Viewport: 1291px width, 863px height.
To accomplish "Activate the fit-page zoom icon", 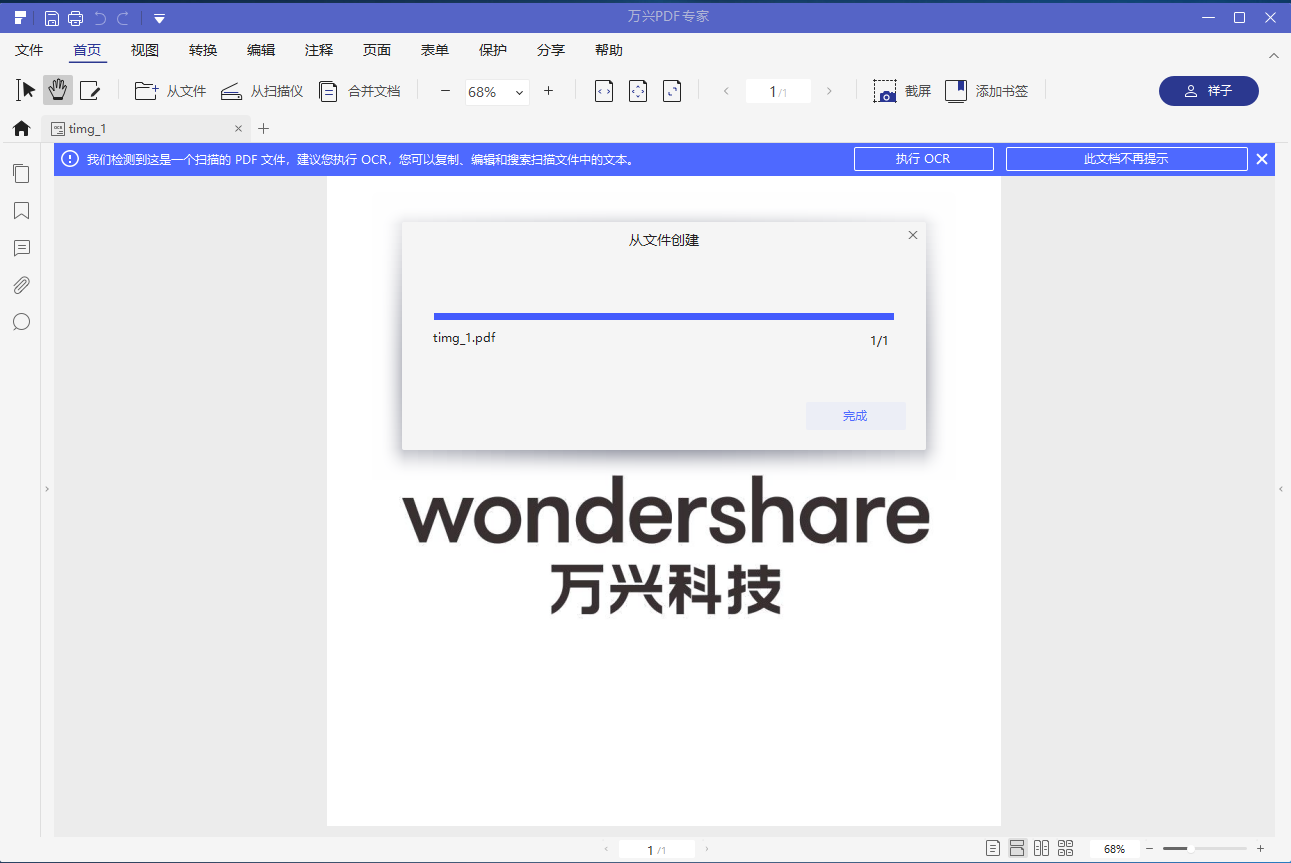I will click(637, 90).
